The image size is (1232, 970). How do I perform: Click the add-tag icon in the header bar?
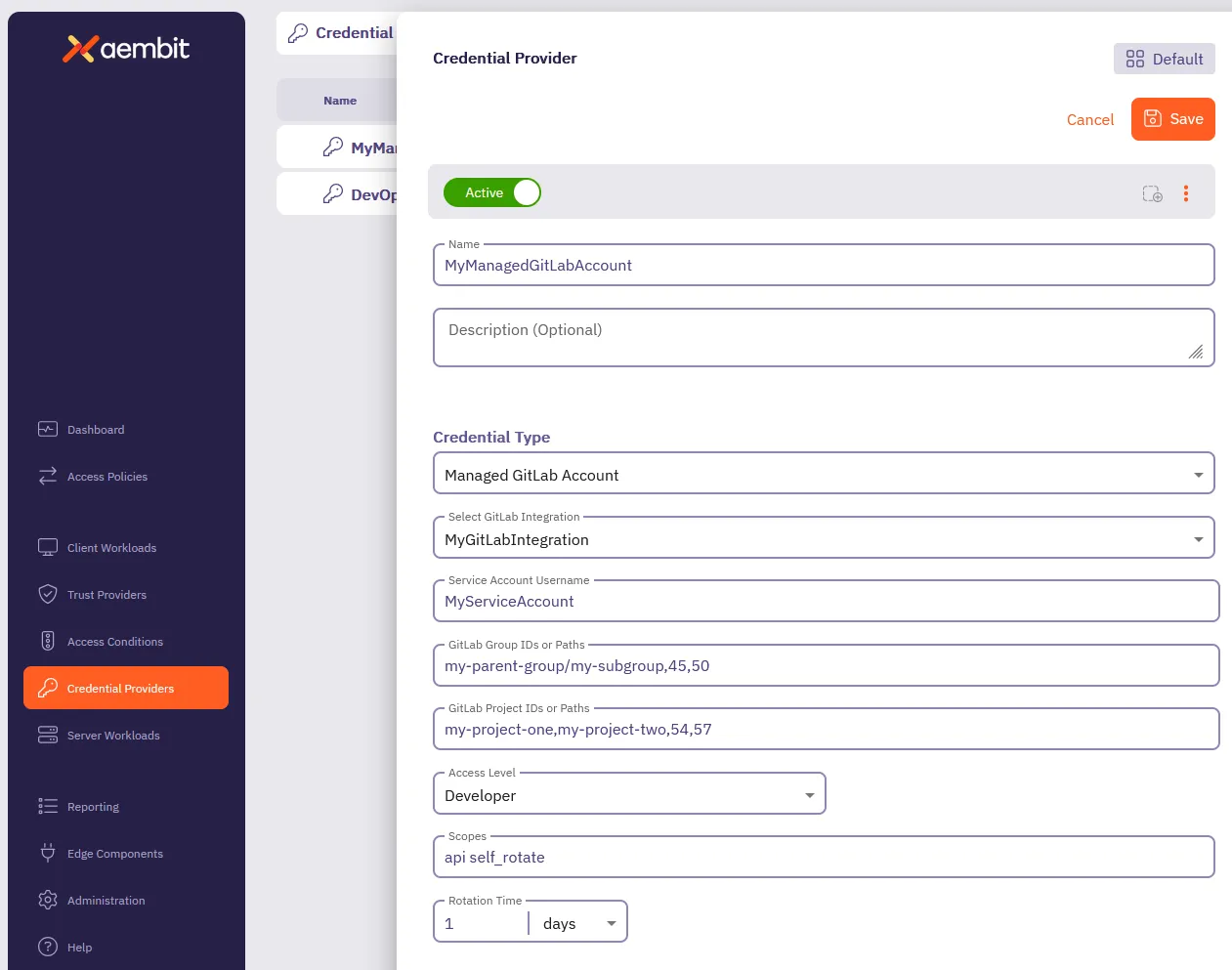[x=1152, y=194]
